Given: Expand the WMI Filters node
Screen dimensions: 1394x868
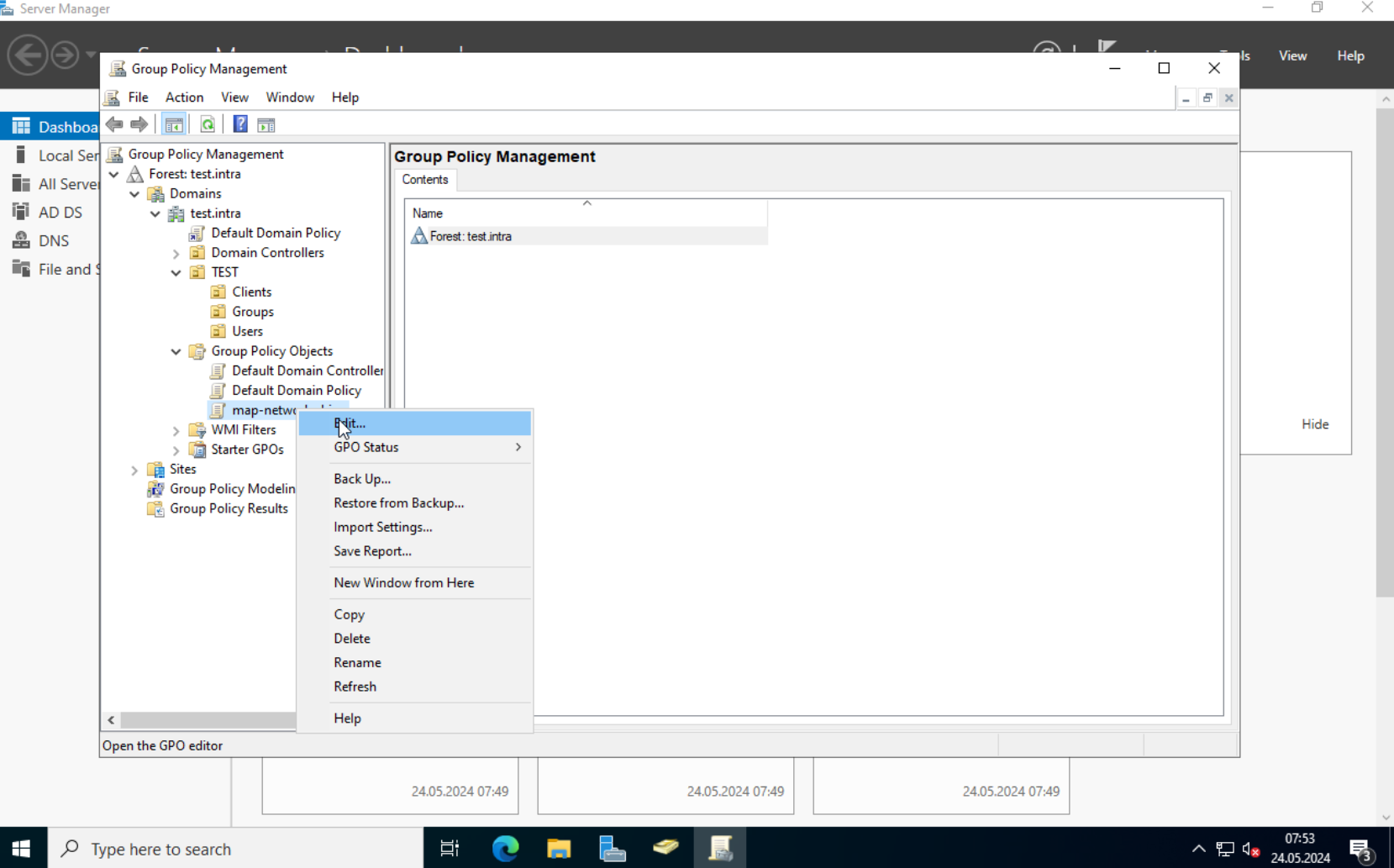Looking at the screenshot, I should point(176,430).
